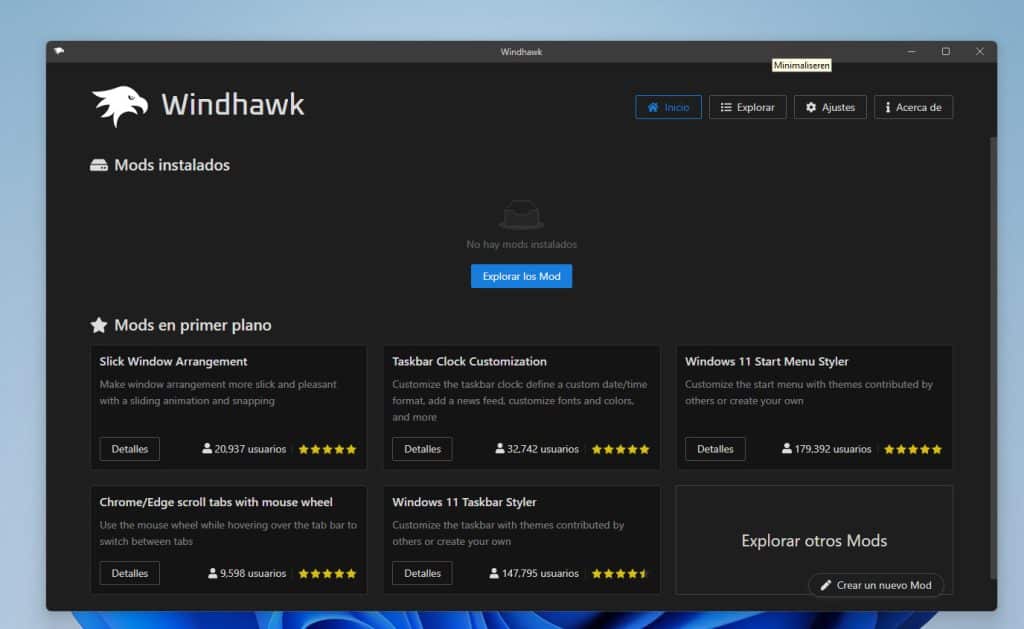Click user icon beside 9,598 usuarios
The height and width of the screenshot is (629, 1024).
(x=212, y=573)
